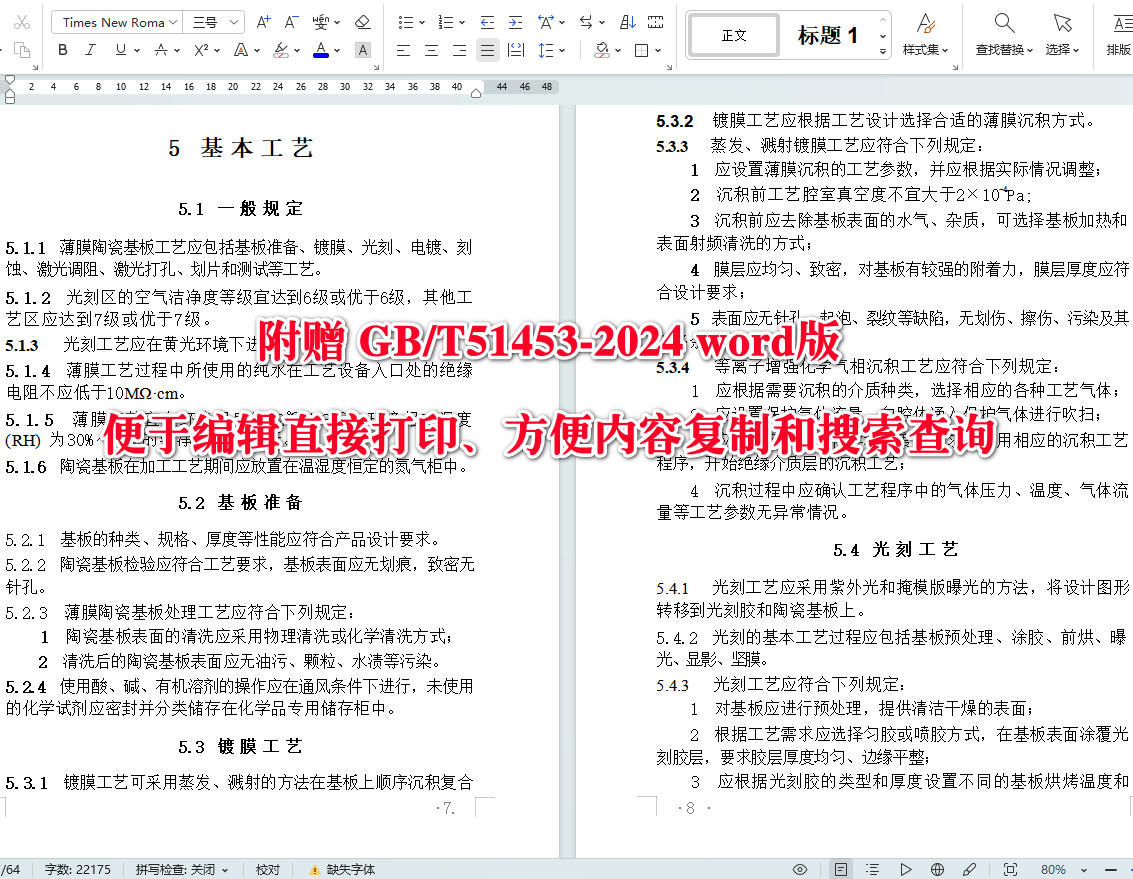Activate the decrease indent icon
The image size is (1133, 879).
487,21
